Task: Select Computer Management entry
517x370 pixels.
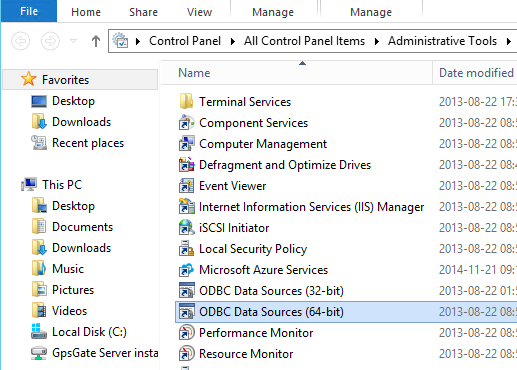Action: tap(263, 144)
